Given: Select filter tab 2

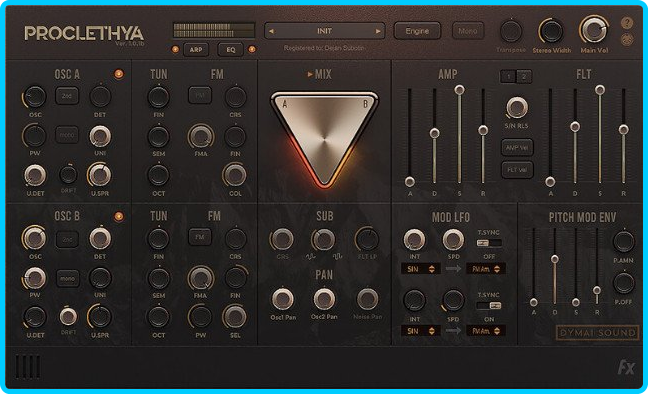Looking at the screenshot, I should coord(524,76).
